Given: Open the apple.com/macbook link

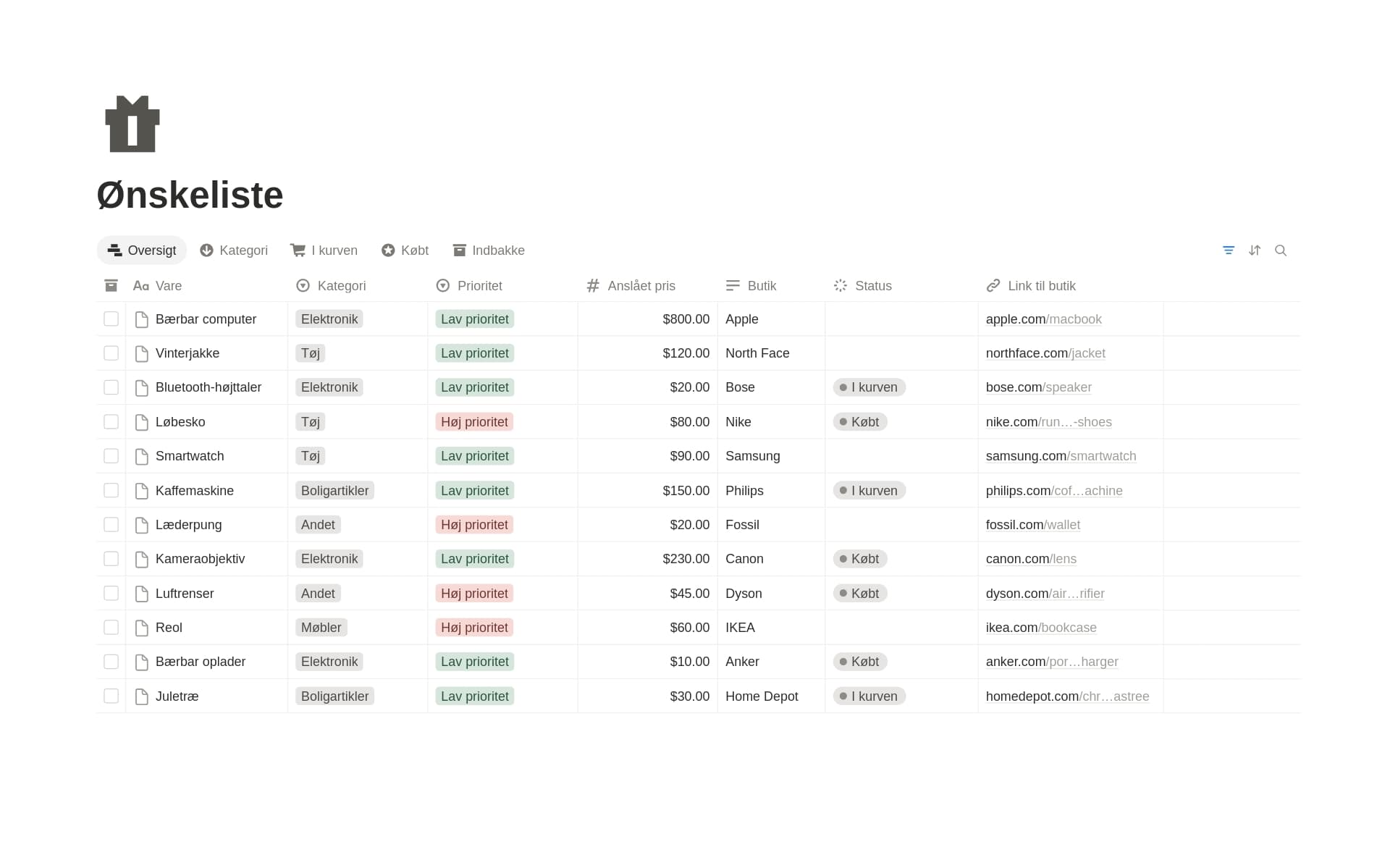Looking at the screenshot, I should pos(1043,319).
